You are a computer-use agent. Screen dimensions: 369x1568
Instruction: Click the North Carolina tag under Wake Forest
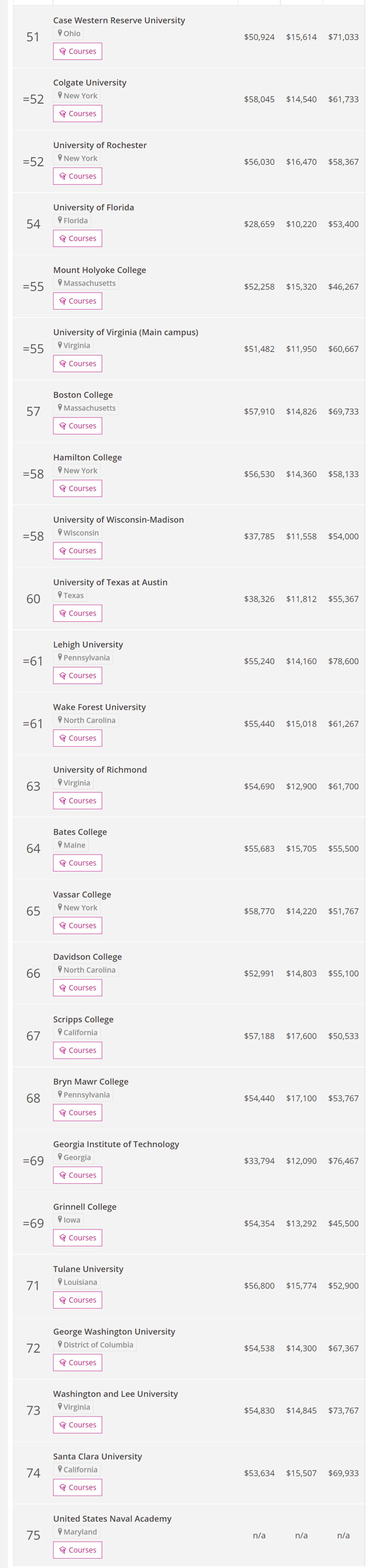pos(86,720)
